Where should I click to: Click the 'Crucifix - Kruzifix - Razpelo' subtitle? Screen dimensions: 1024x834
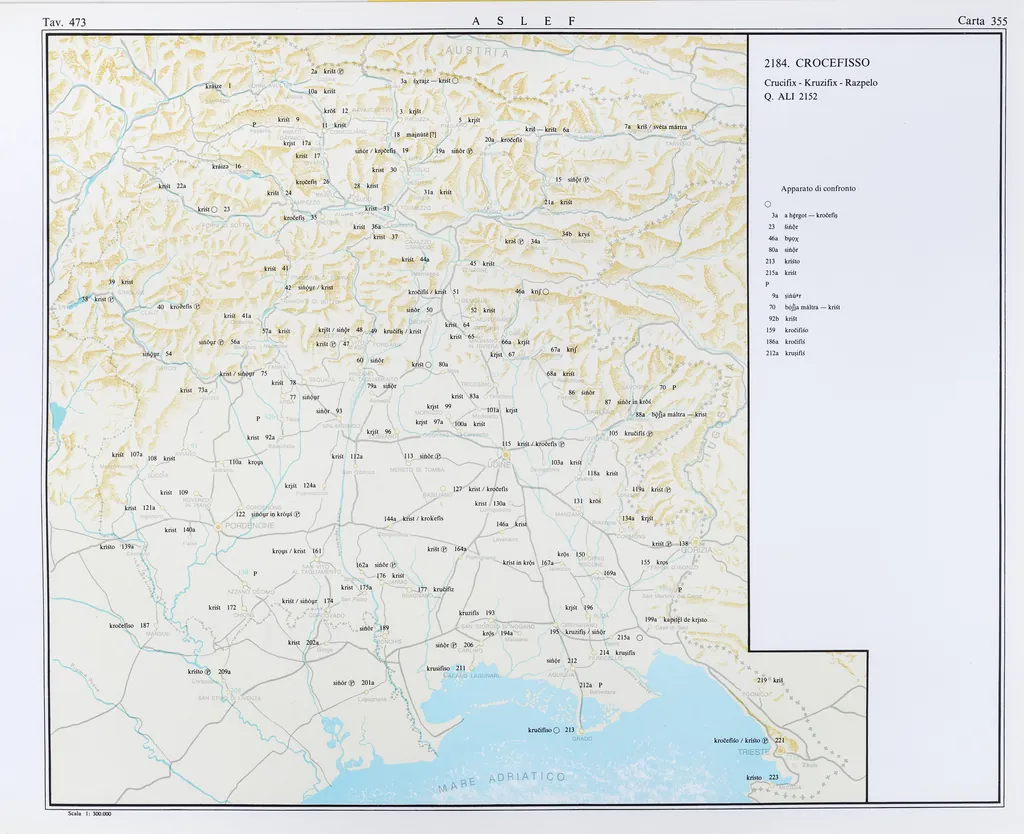(x=820, y=82)
